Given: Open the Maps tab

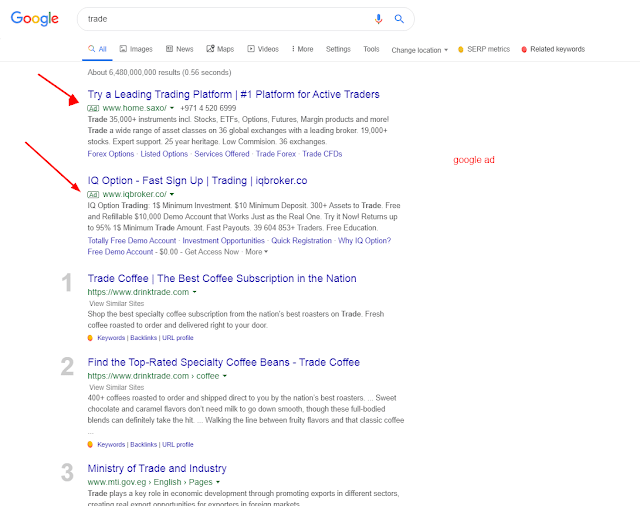Looking at the screenshot, I should [220, 49].
